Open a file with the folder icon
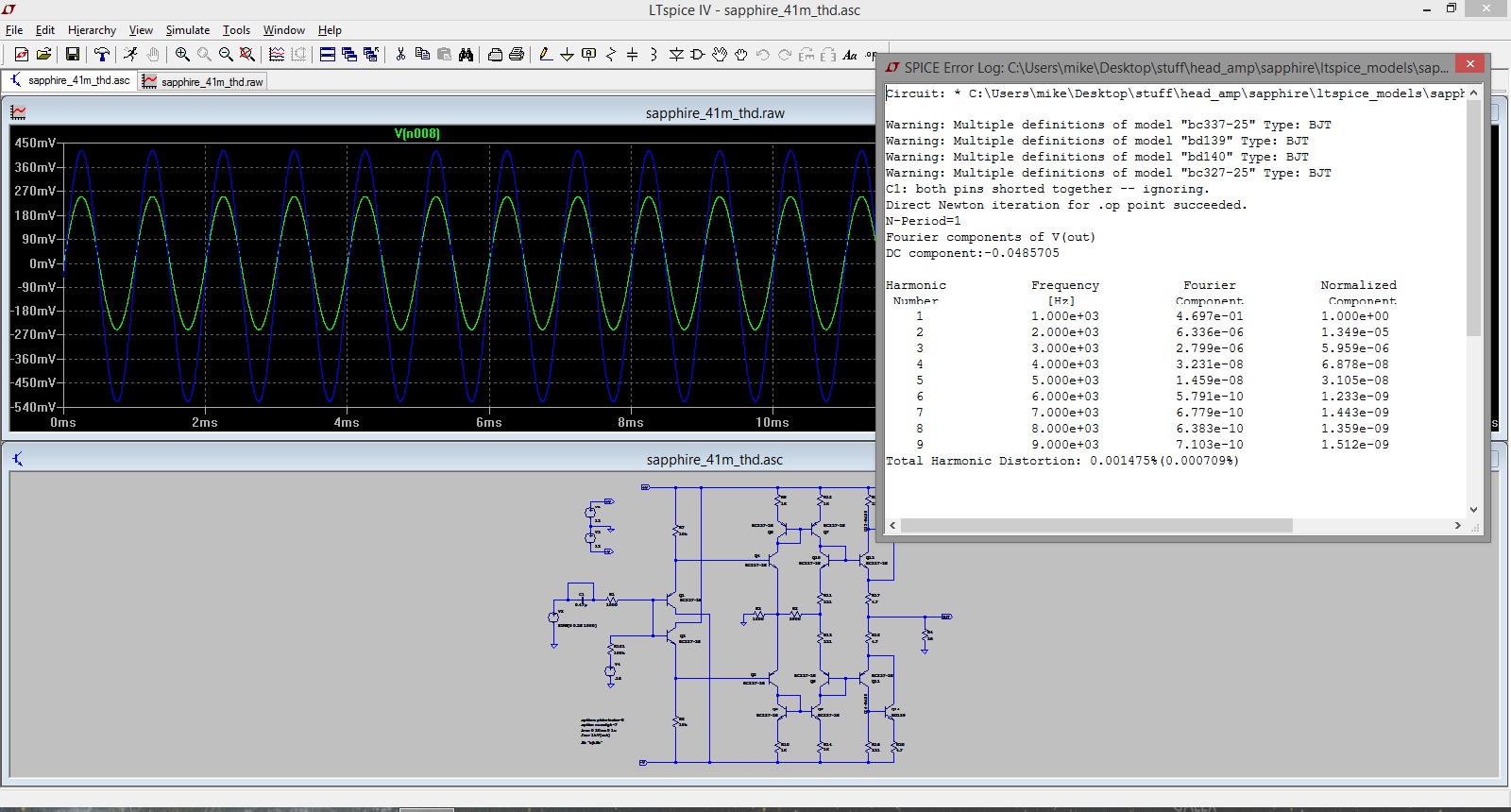The height and width of the screenshot is (812, 1511). coord(43,55)
